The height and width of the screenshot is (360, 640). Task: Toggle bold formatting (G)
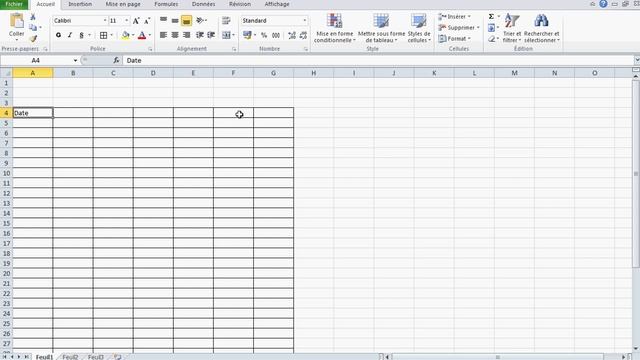tap(58, 35)
